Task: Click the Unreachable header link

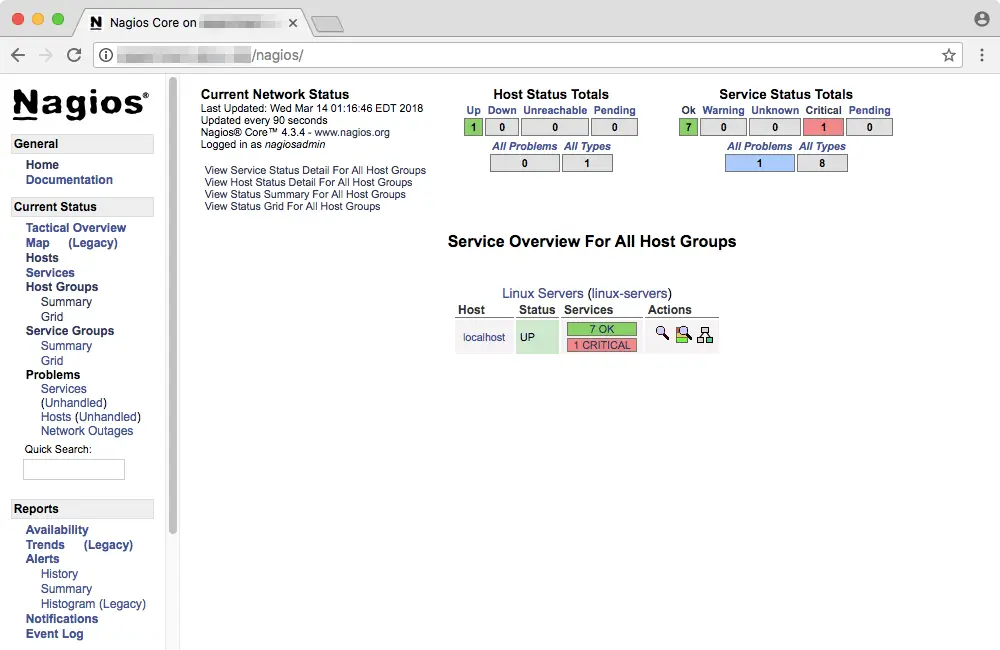Action: [x=555, y=110]
